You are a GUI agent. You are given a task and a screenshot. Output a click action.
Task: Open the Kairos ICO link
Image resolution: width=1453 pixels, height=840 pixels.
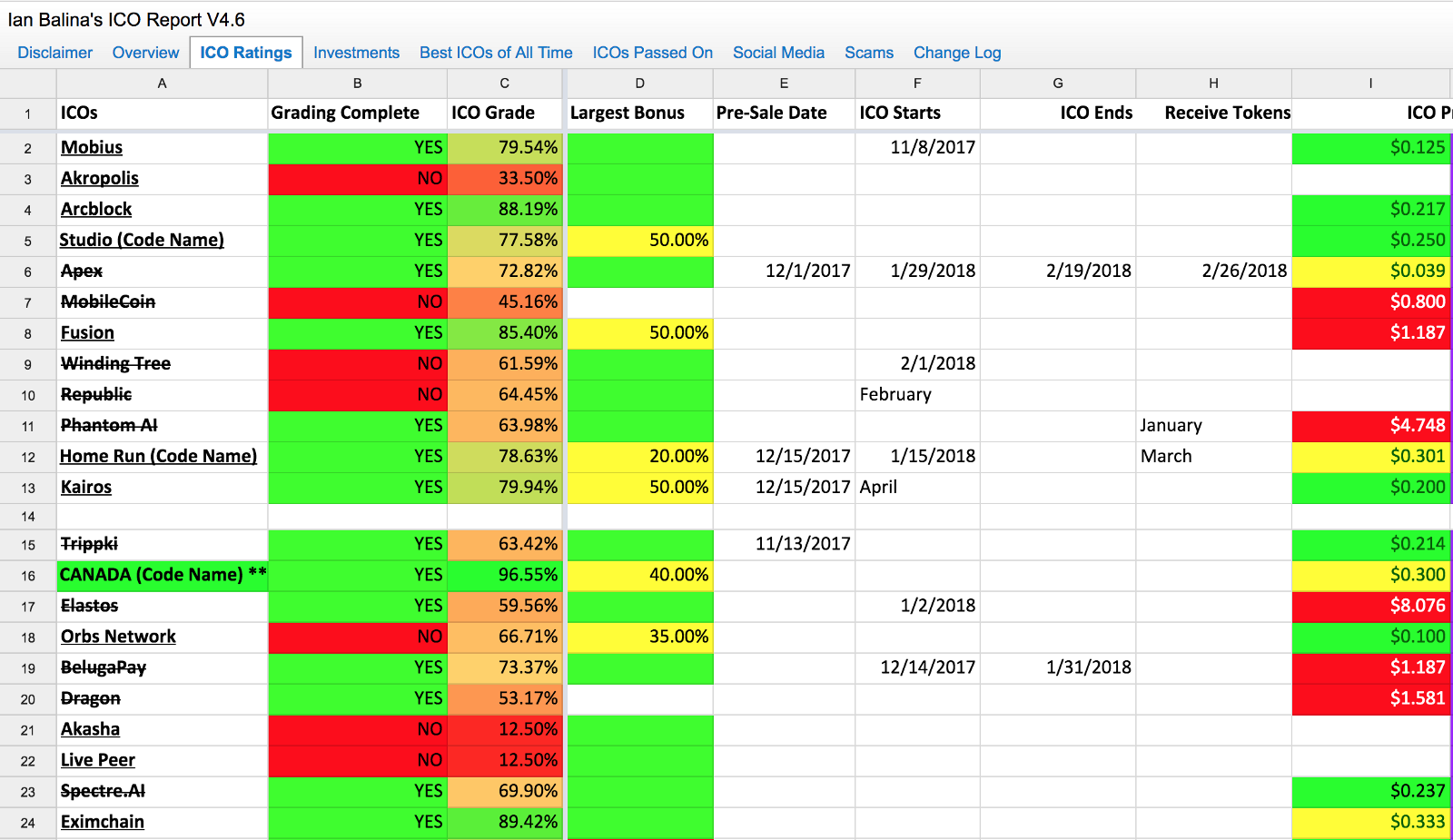[x=86, y=487]
